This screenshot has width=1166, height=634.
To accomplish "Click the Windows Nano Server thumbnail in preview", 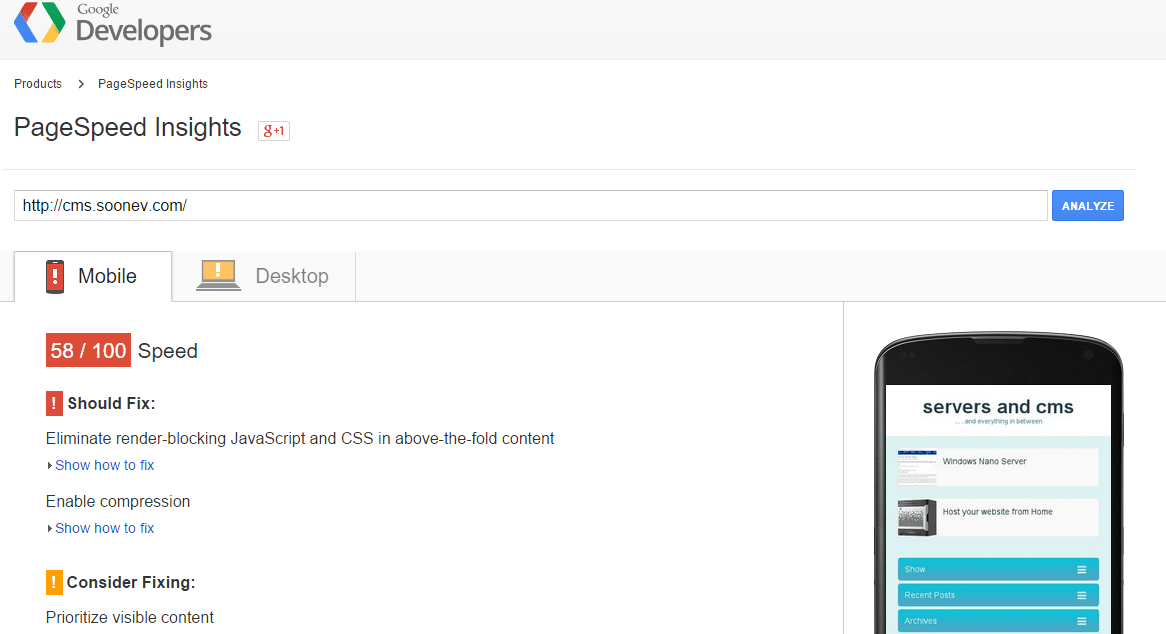I will [917, 467].
